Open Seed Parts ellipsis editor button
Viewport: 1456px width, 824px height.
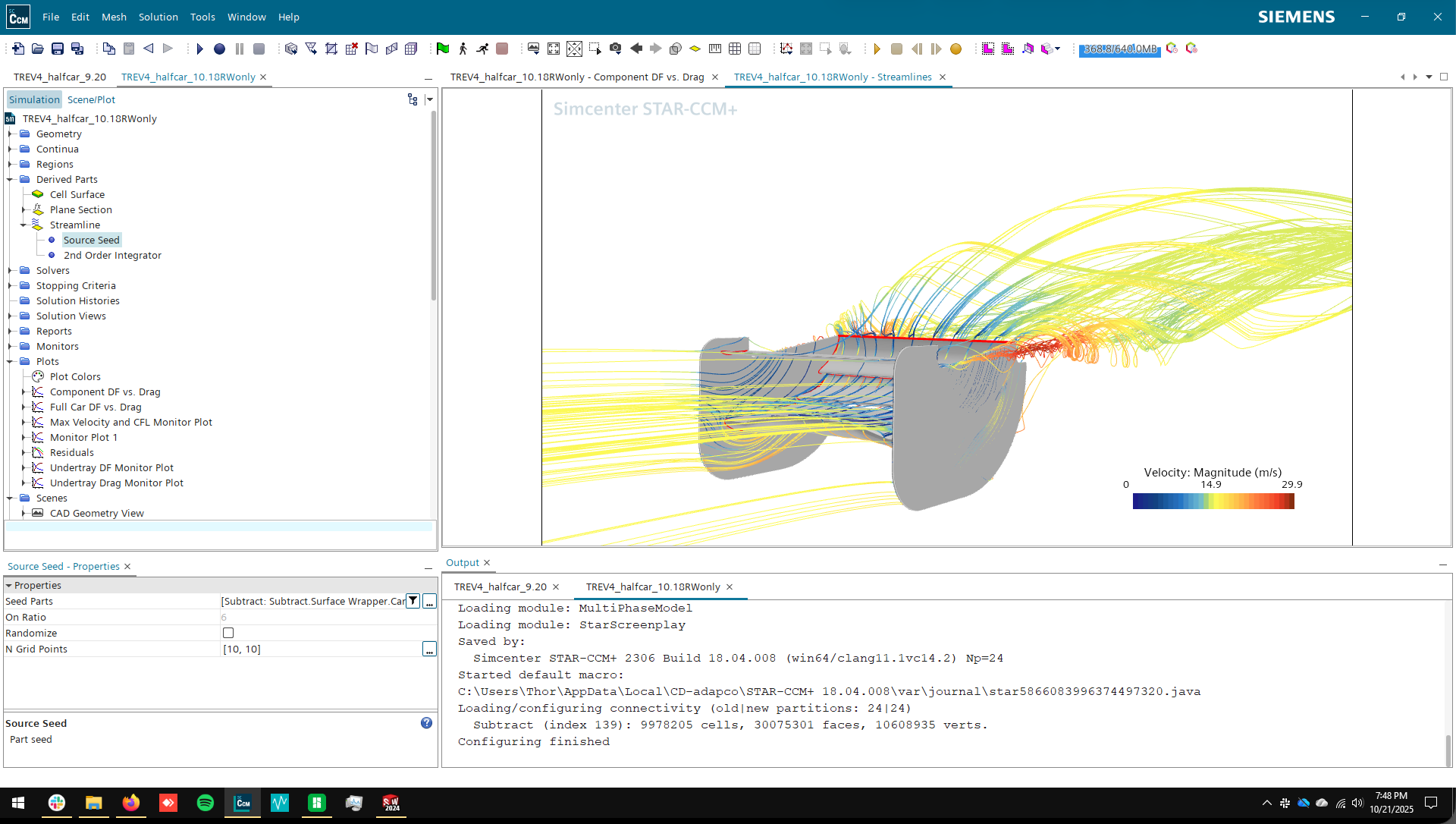pyautogui.click(x=429, y=602)
